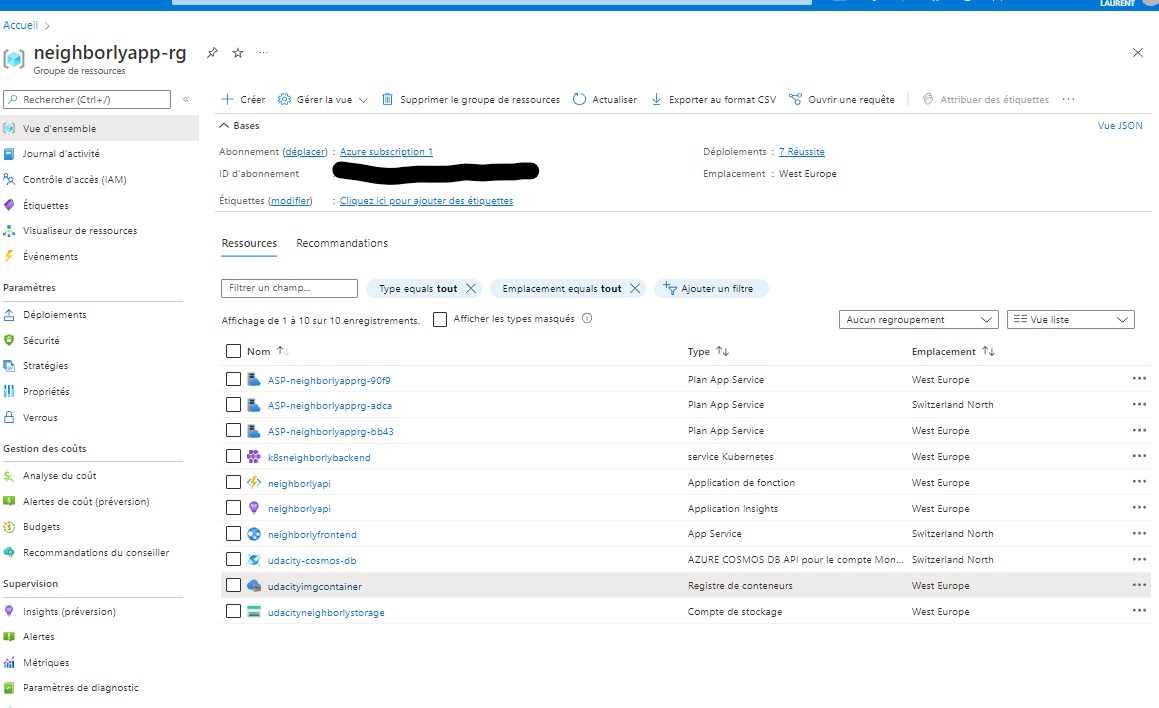The height and width of the screenshot is (708, 1159).
Task: Select checkbox for k8sneighborlybackend
Action: pos(233,456)
